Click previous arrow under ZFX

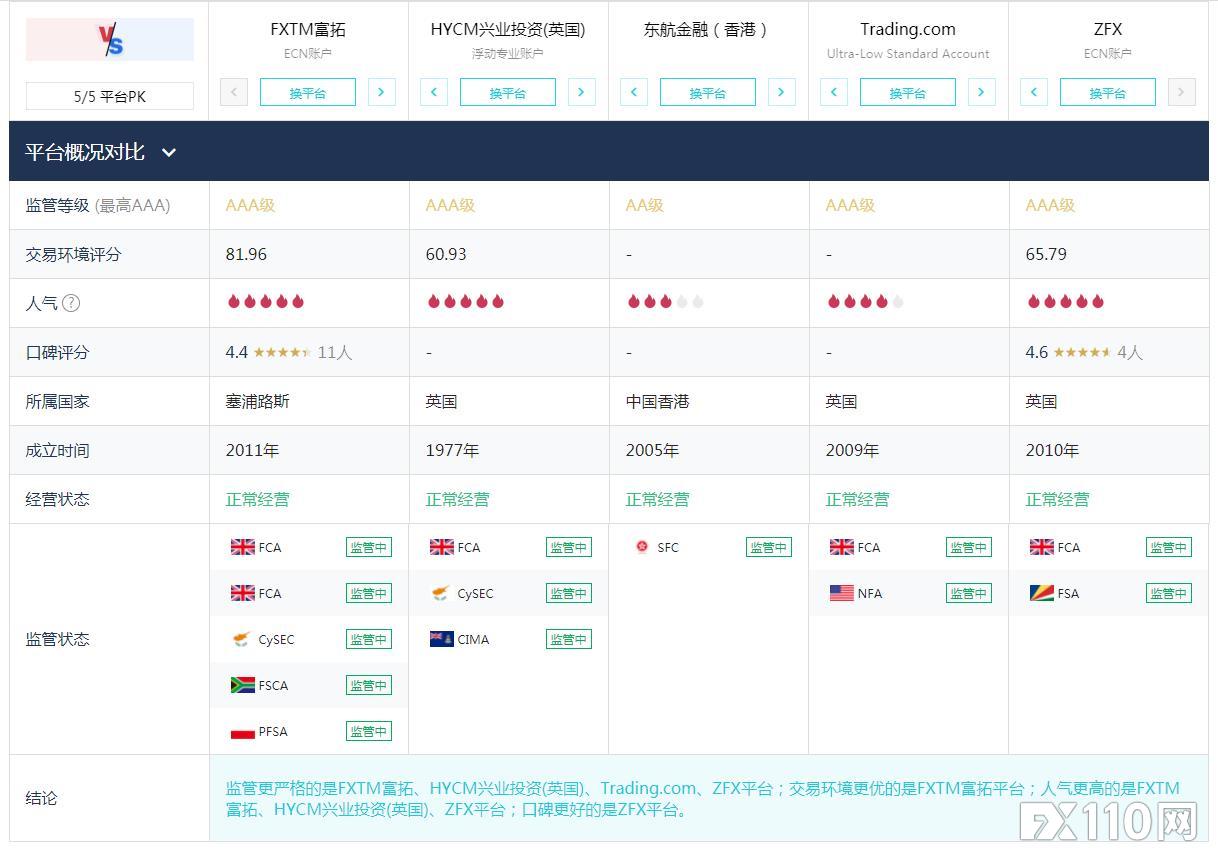[x=1033, y=93]
